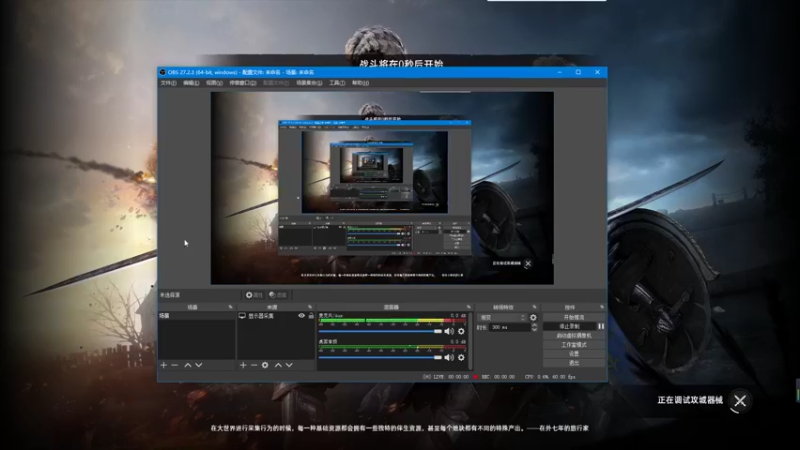Toggle 工作室模式 studio mode button
This screenshot has width=800, height=450.
tap(574, 344)
